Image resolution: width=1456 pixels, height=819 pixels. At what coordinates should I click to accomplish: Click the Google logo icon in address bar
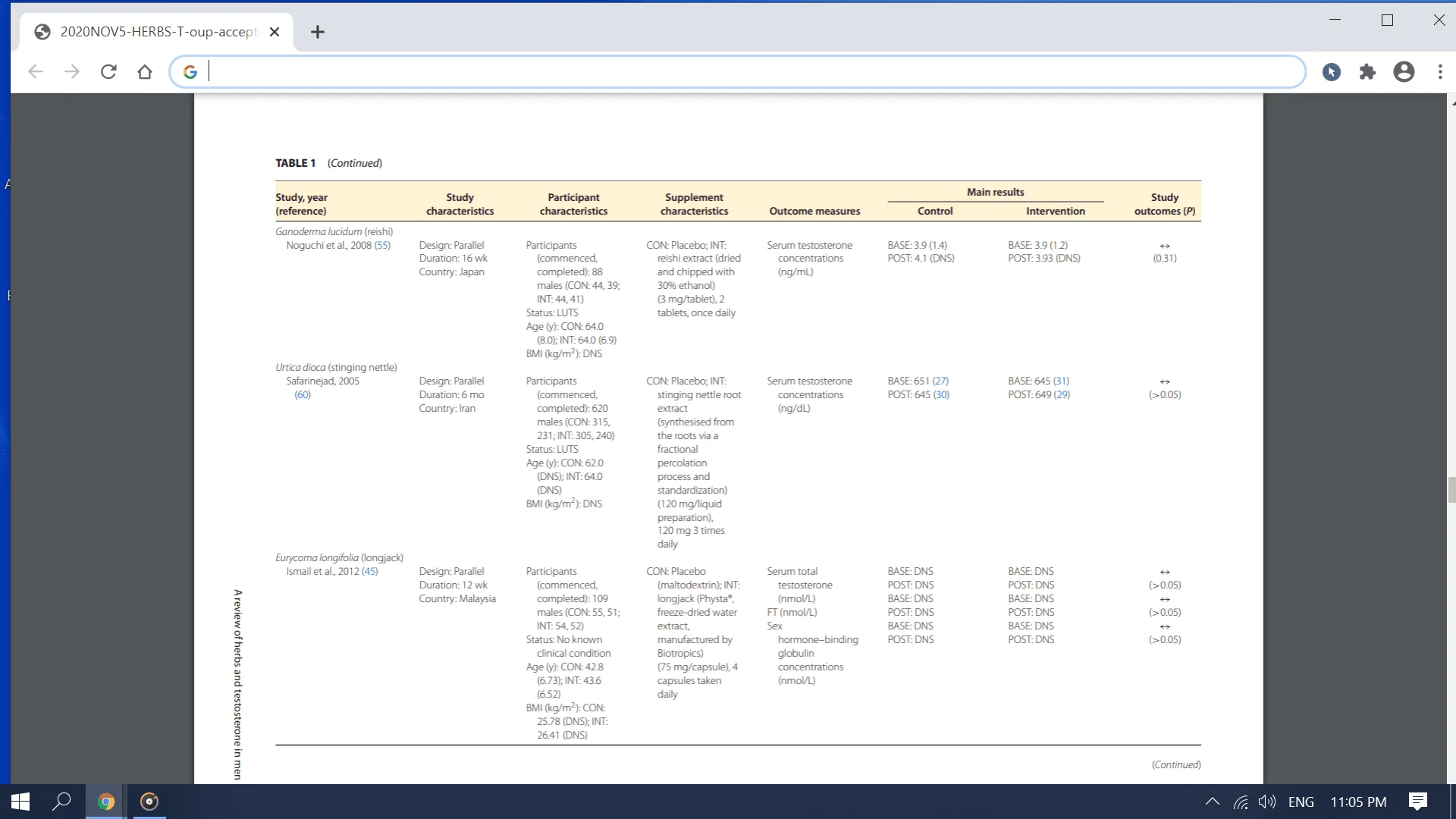189,71
